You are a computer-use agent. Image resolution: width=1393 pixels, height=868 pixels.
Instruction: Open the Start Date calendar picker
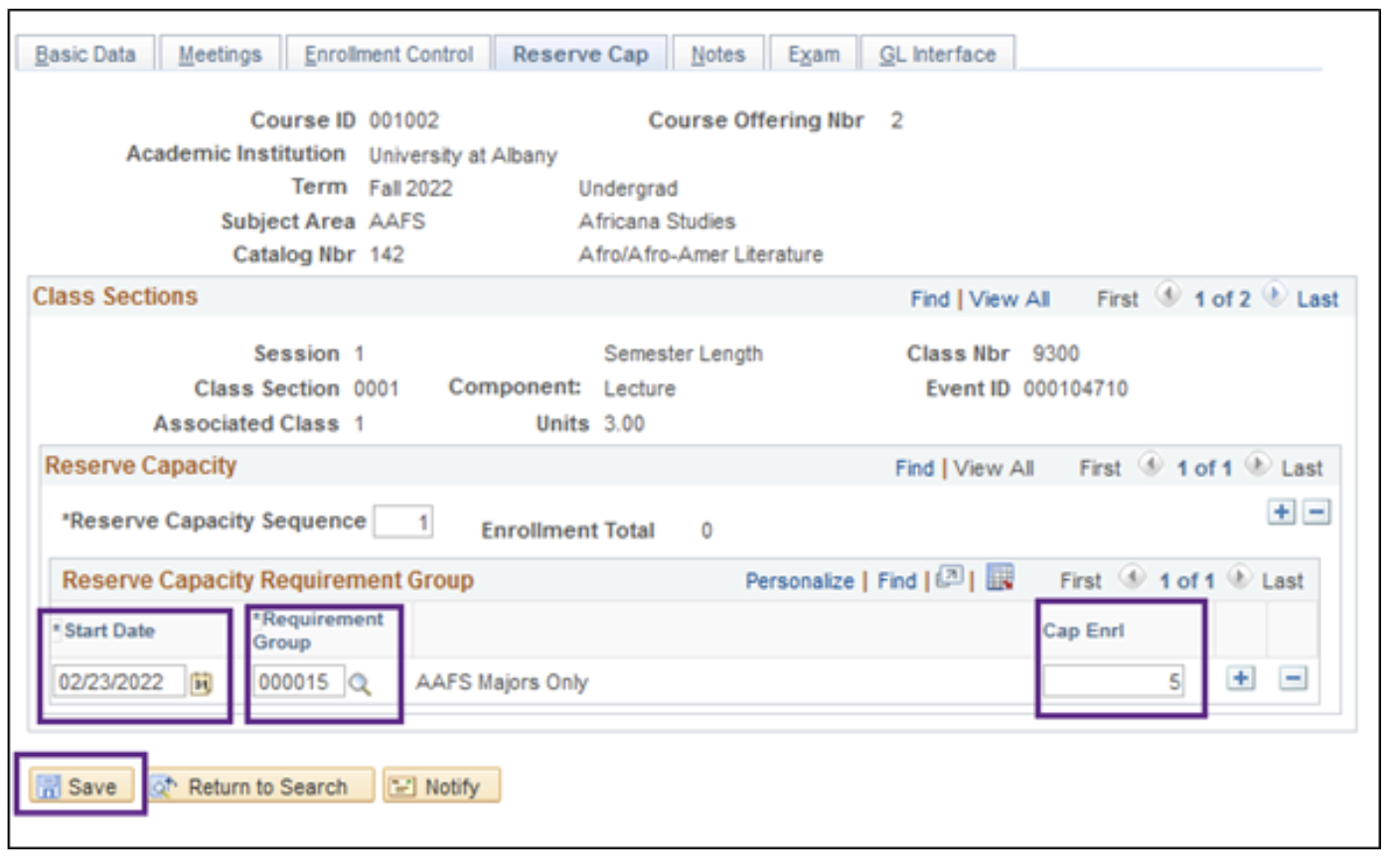pyautogui.click(x=202, y=683)
